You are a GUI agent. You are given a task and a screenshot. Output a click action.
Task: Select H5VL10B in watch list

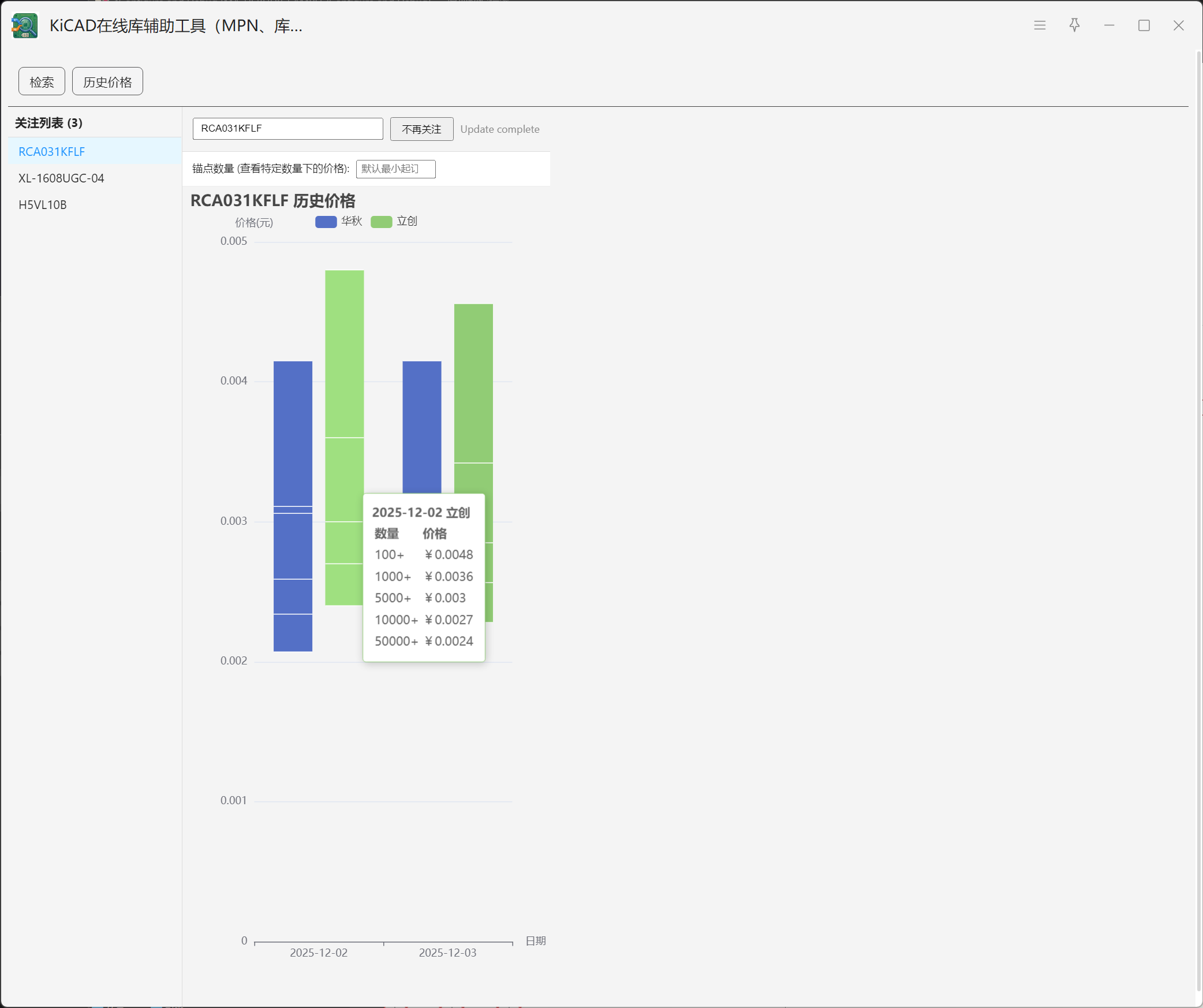(43, 205)
